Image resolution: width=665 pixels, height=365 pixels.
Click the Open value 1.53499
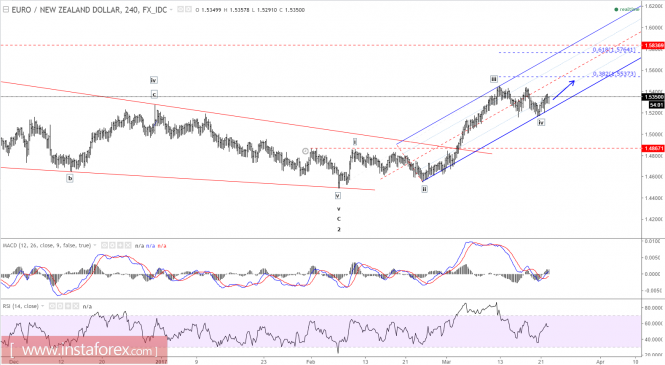(211, 10)
